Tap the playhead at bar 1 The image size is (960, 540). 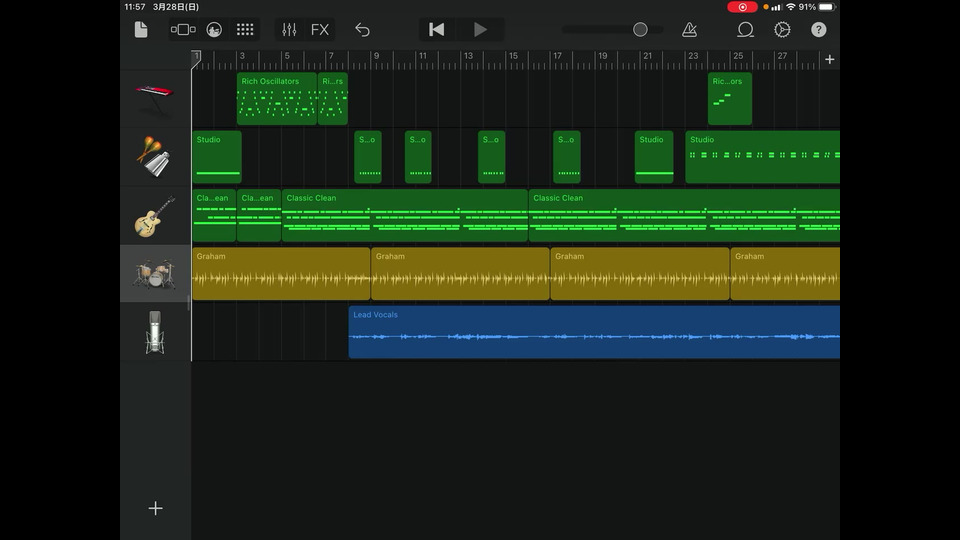coord(196,58)
